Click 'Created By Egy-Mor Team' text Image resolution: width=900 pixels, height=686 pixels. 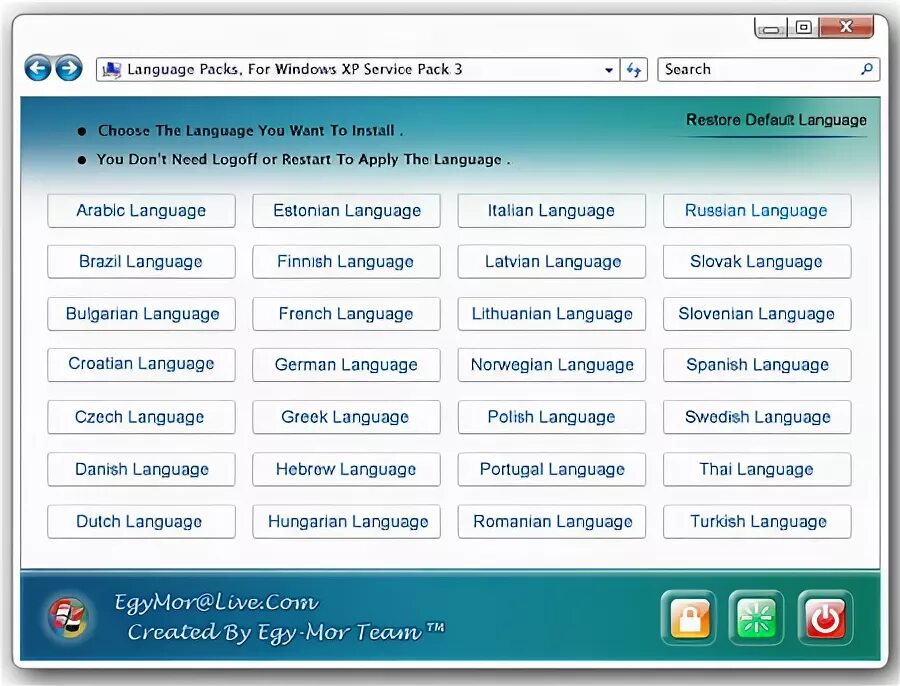coord(285,632)
